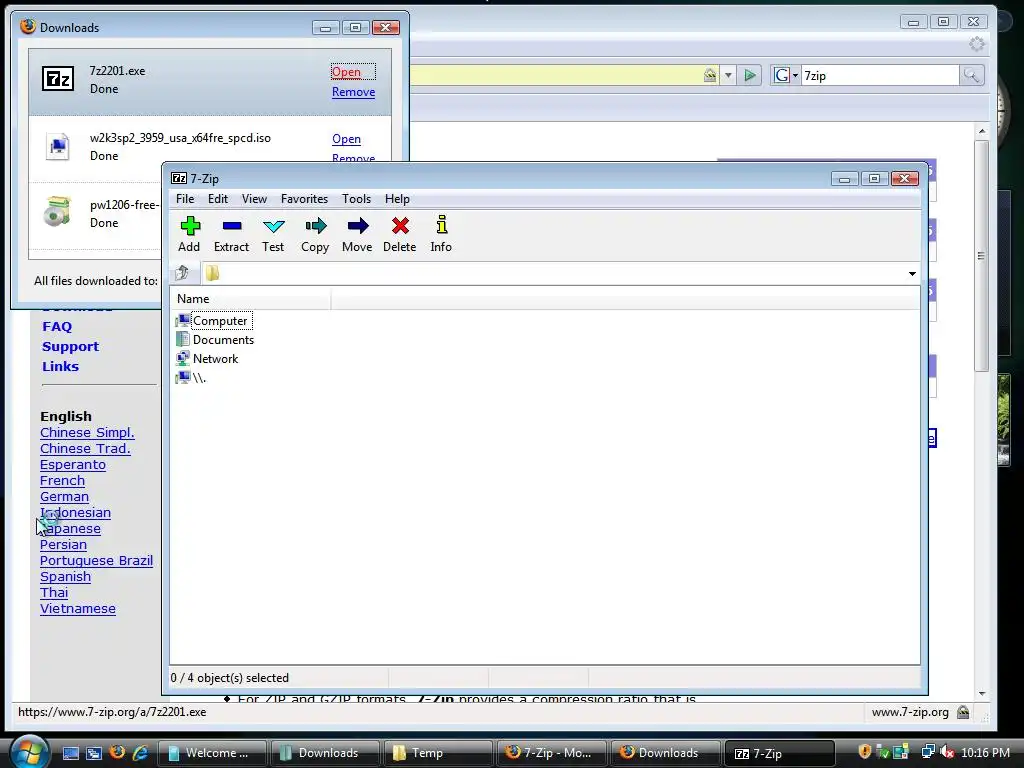Viewport: 1024px width, 768px height.
Task: Click the Internet Explorer quick launch icon
Action: [x=140, y=752]
